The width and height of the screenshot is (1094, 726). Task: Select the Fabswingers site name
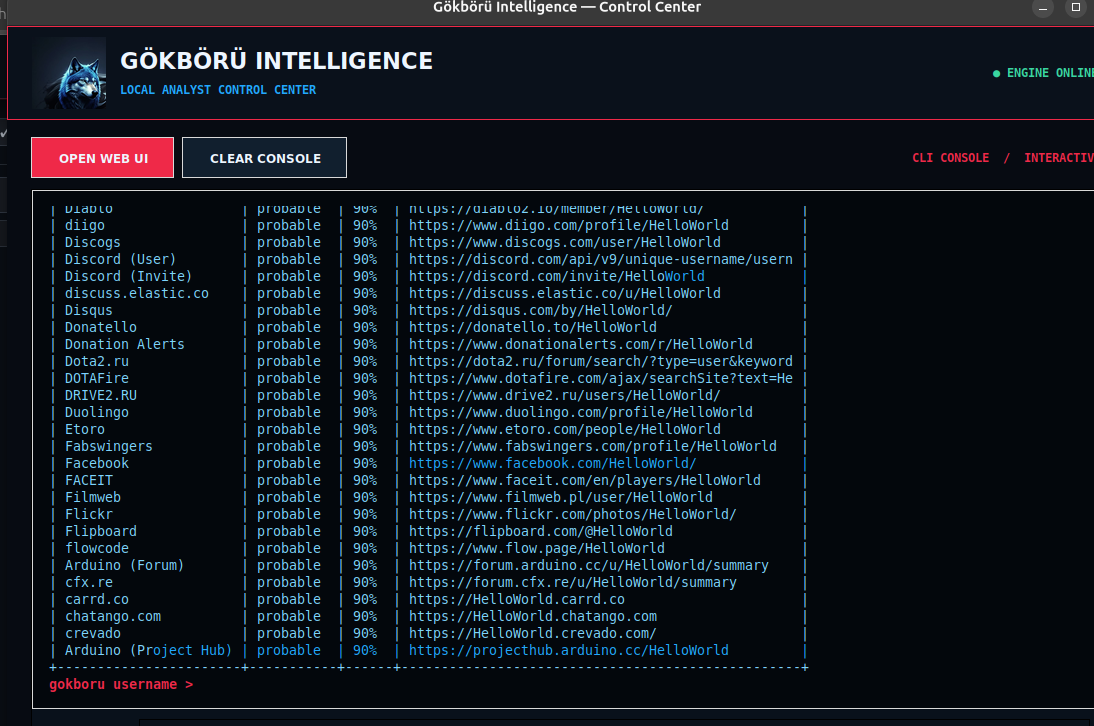point(109,446)
